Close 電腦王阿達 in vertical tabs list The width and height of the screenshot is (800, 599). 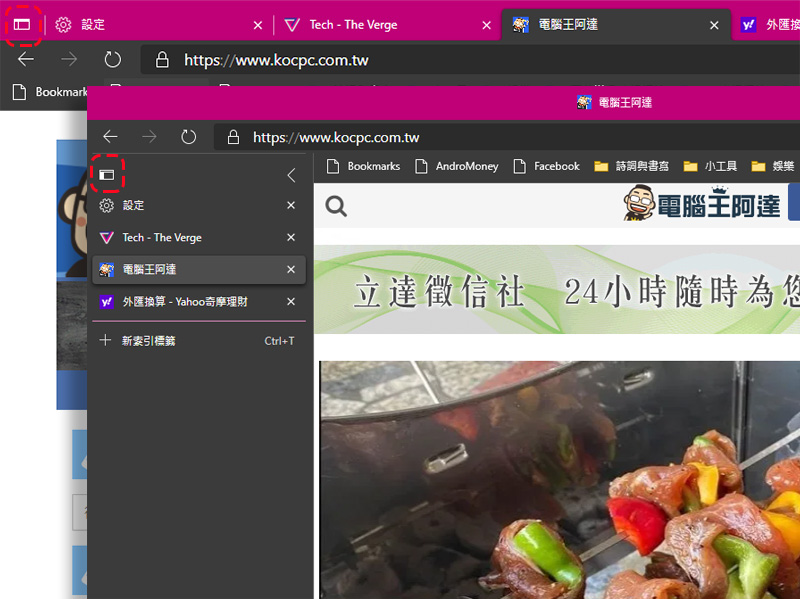pos(291,269)
